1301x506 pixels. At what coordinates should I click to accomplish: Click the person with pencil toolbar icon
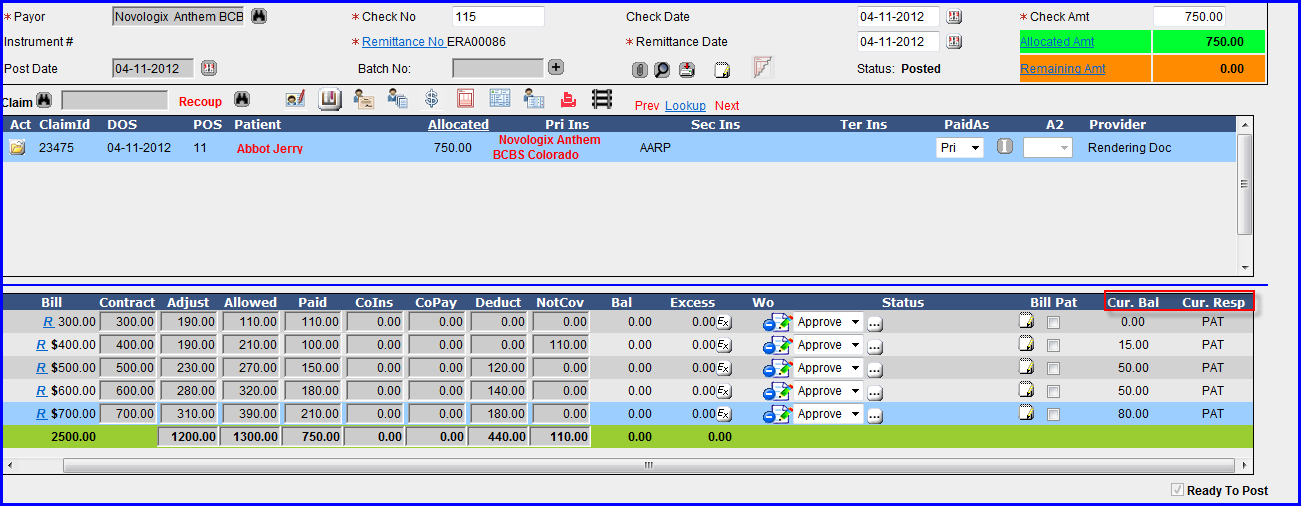(x=295, y=99)
